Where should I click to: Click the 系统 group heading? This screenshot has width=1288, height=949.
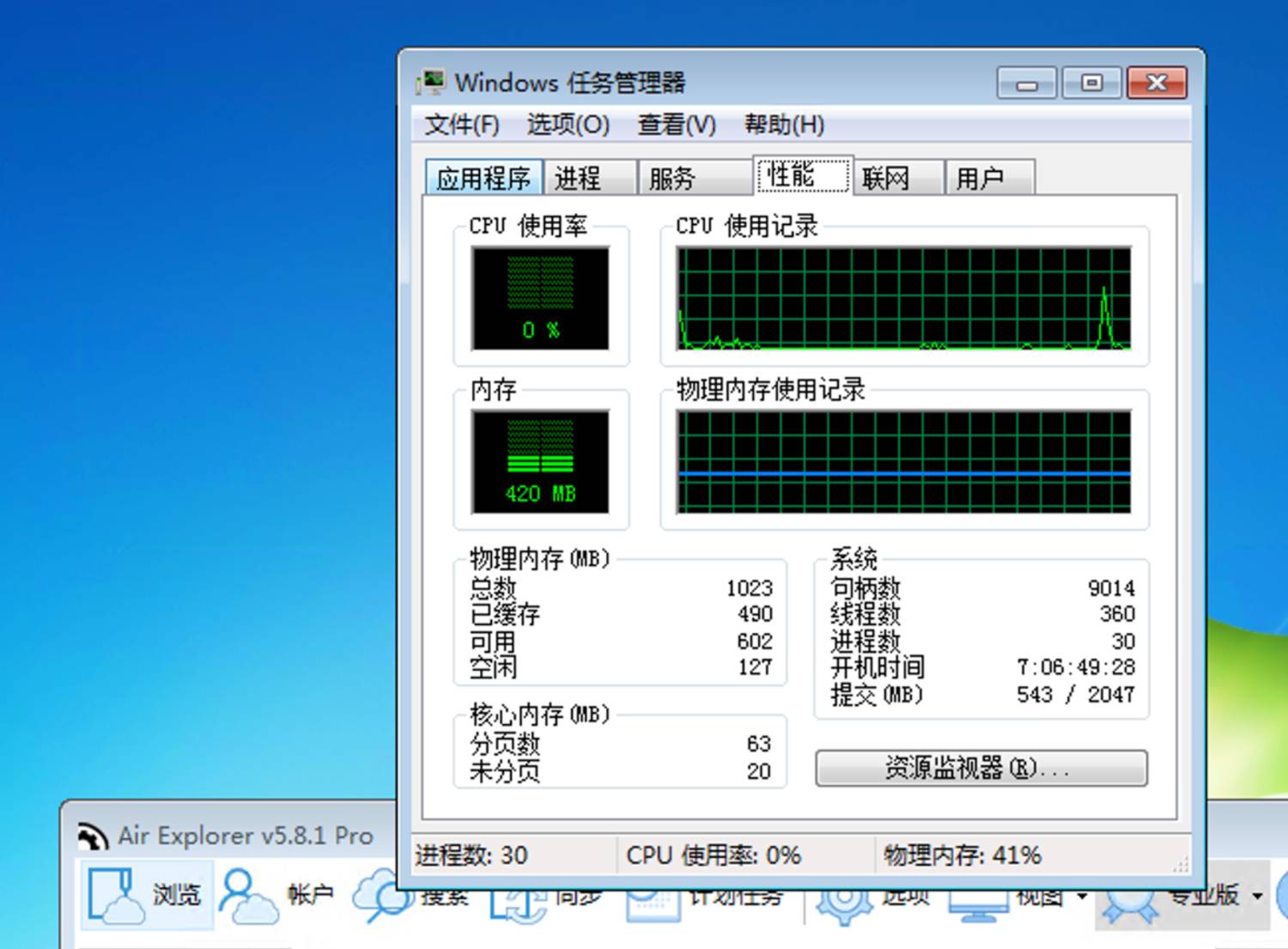pos(854,559)
